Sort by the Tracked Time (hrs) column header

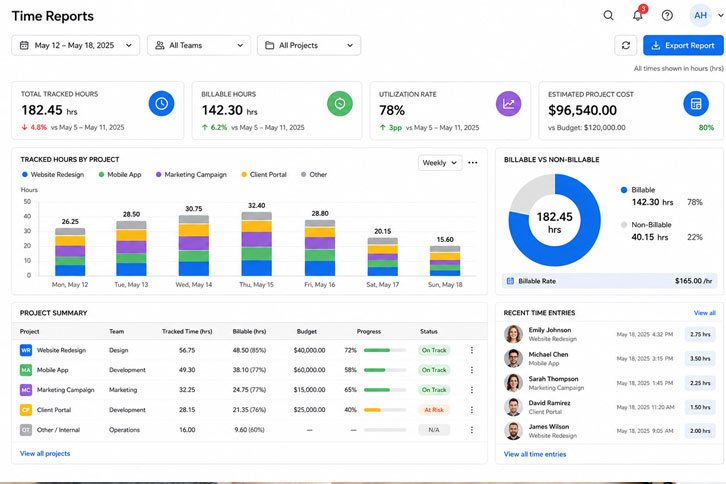187,332
